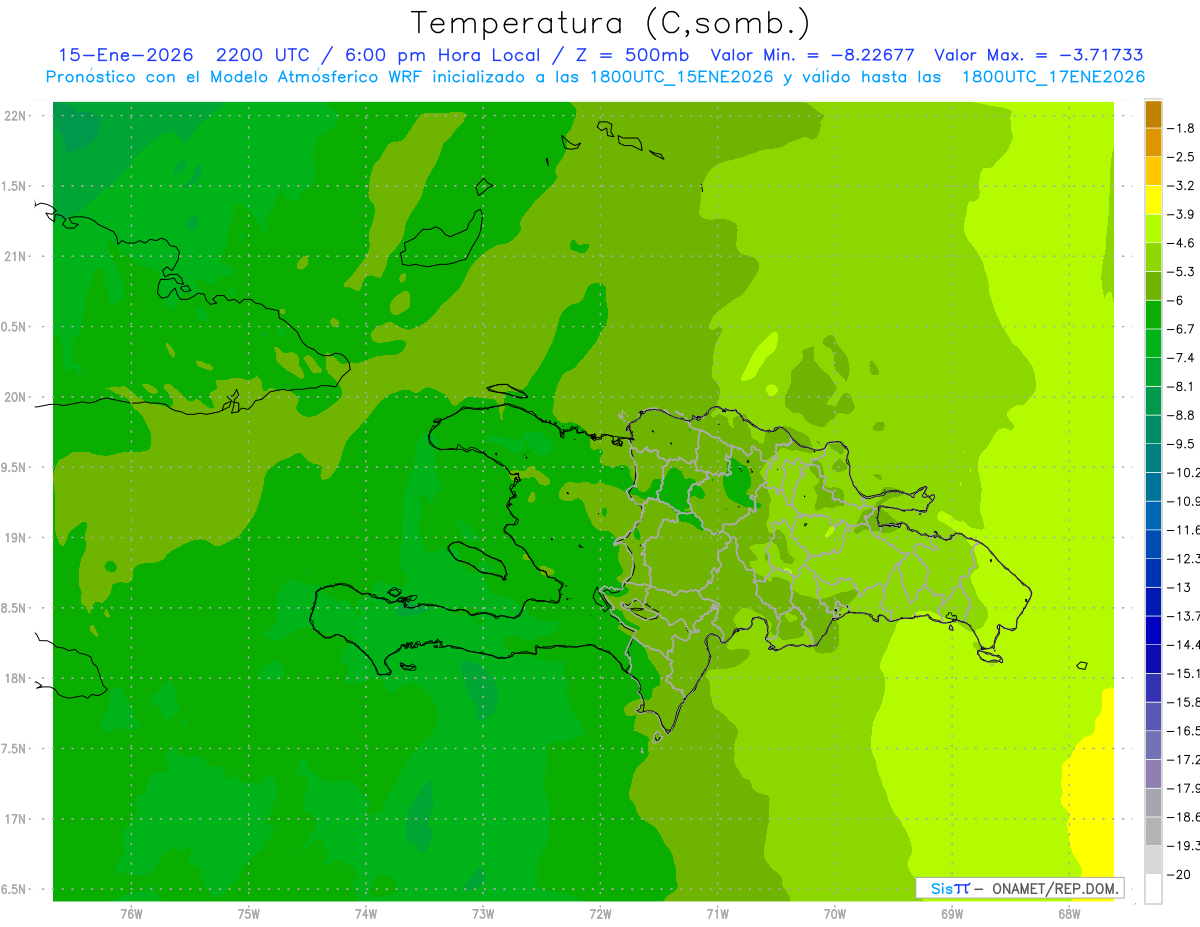Click the "1800UTC_17ENE2026" valid-until time
The height and width of the screenshot is (927, 1200).
(x=1052, y=77)
